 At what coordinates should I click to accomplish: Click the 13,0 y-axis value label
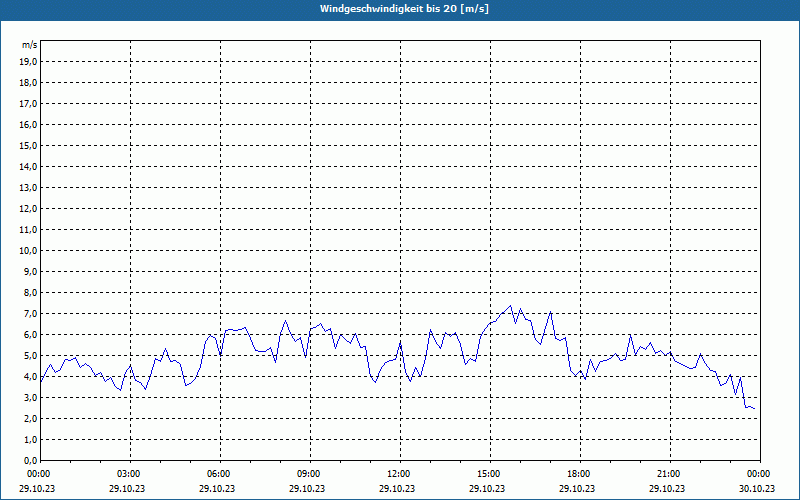(29, 188)
